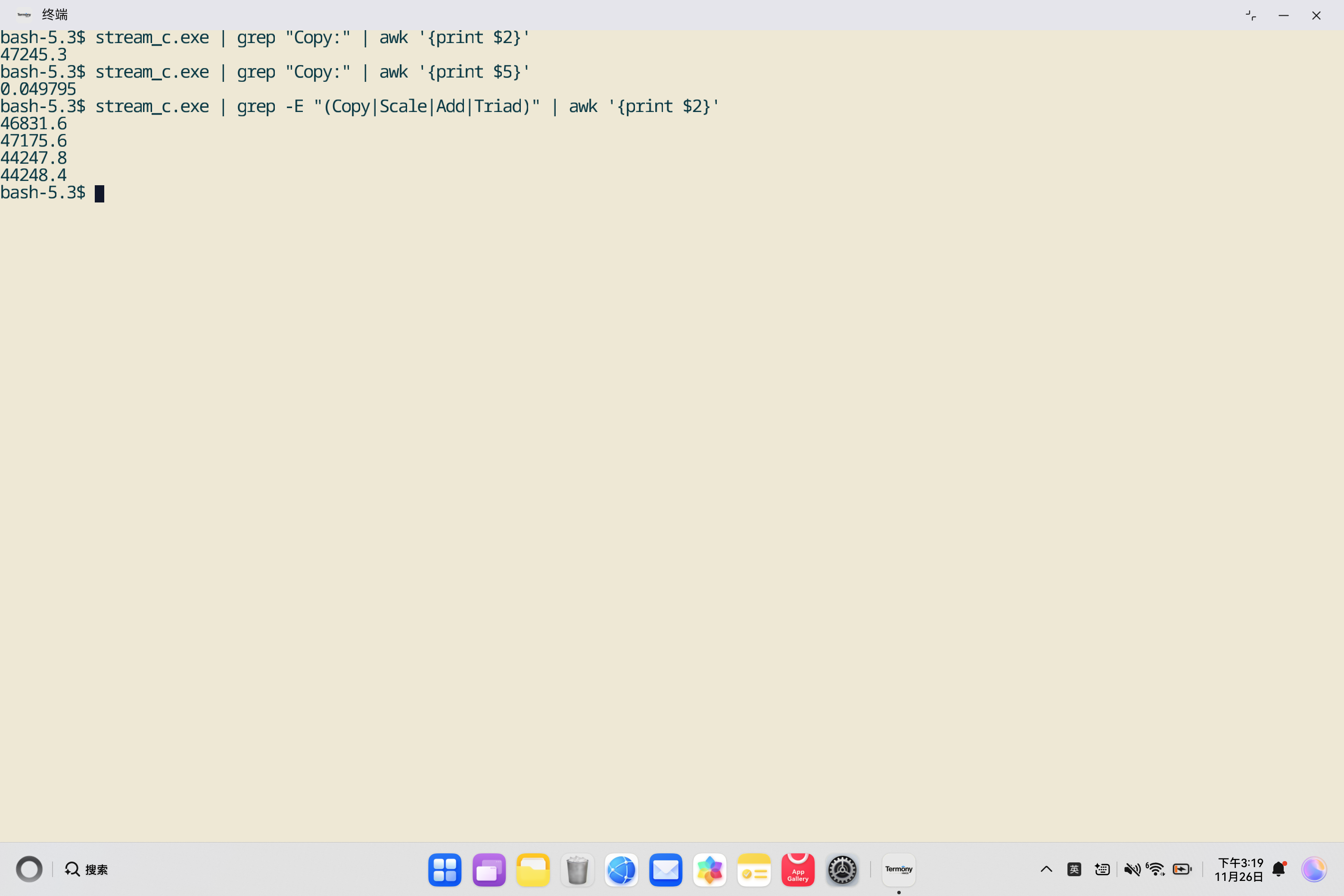Screen dimensions: 1344x896
Task: Launch the web browser globe icon
Action: 621,869
